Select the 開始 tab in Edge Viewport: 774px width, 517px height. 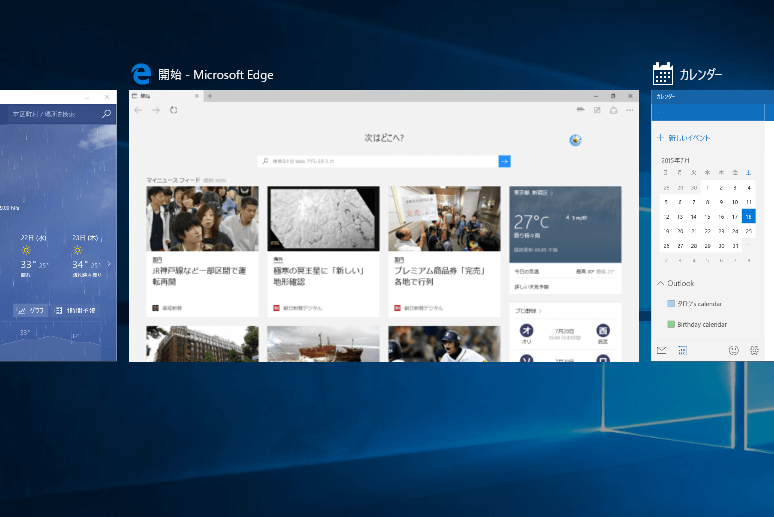[165, 96]
